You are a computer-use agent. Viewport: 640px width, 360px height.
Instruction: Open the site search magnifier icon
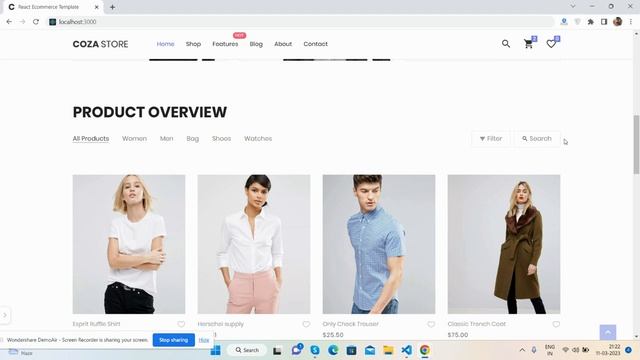point(506,44)
